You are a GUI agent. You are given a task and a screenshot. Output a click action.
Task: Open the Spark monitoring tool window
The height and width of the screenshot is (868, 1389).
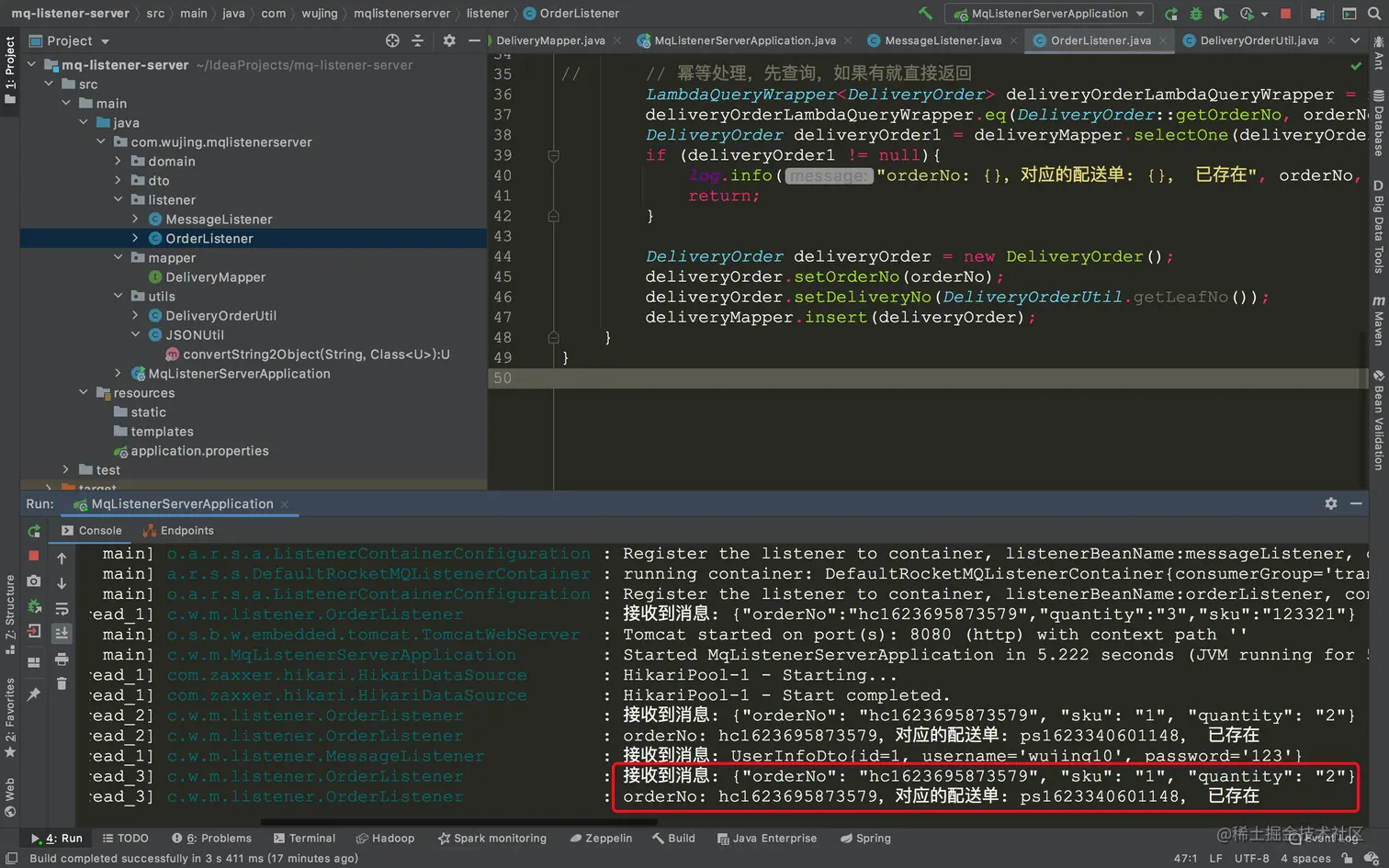click(492, 839)
